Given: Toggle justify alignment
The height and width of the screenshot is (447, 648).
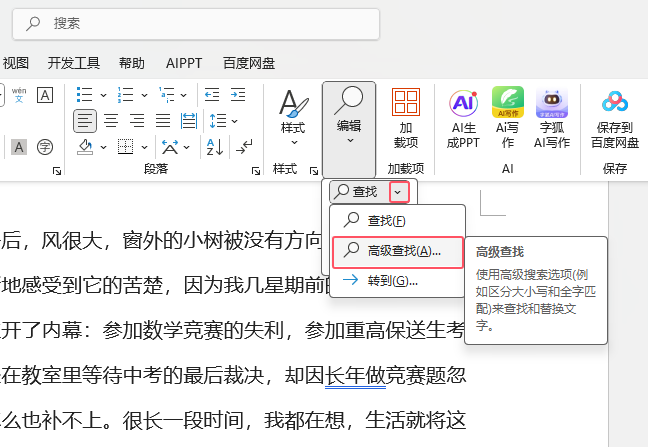Looking at the screenshot, I should tap(163, 121).
